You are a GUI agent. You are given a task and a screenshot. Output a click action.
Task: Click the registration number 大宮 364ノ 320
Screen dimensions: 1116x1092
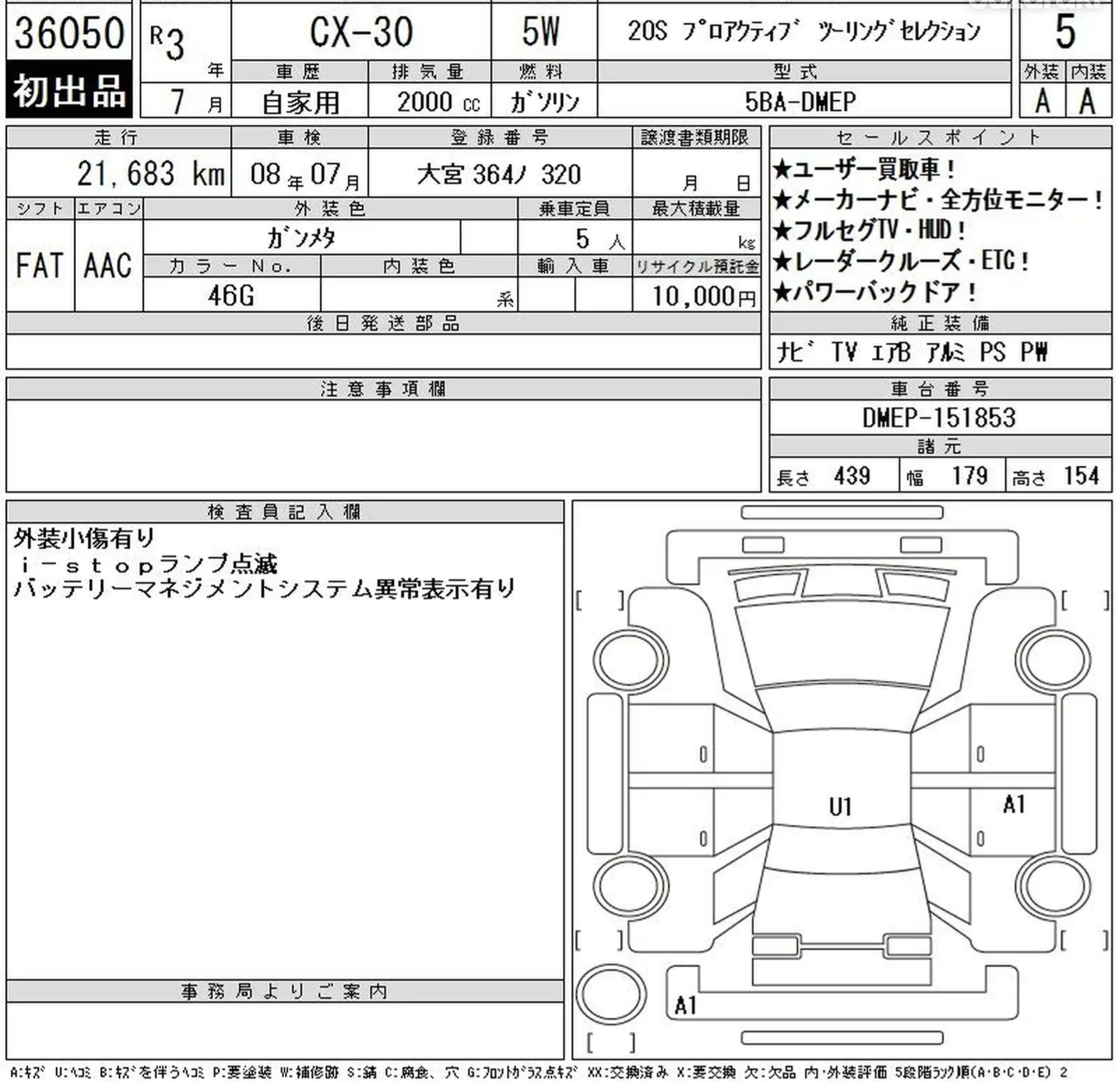pyautogui.click(x=499, y=174)
